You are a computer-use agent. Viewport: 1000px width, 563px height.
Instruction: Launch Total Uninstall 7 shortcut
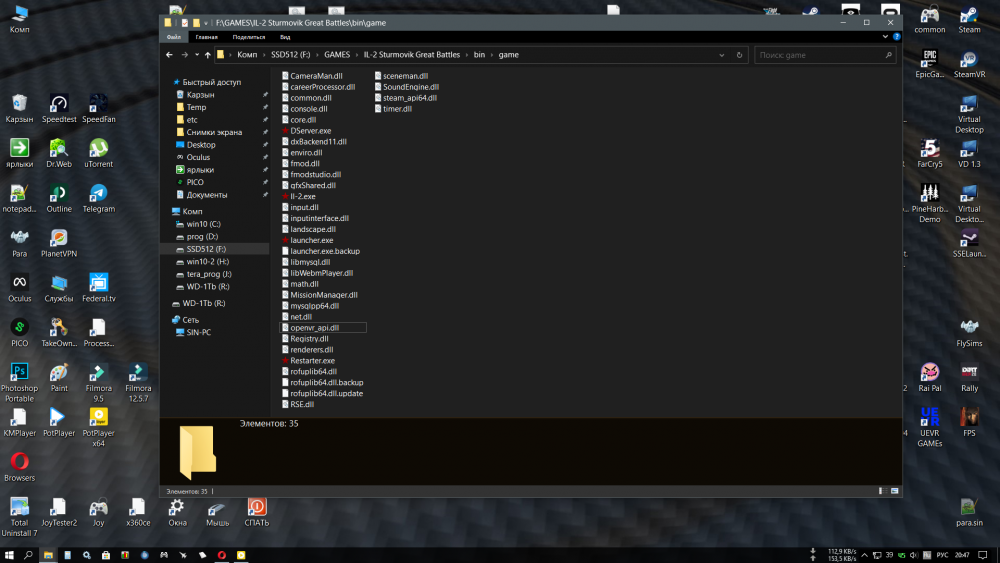[19, 516]
